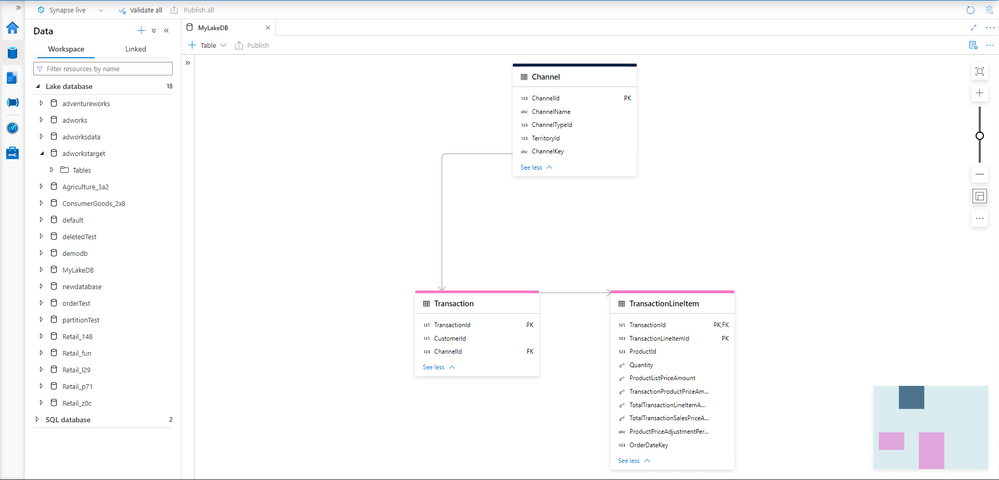The width and height of the screenshot is (999, 480).
Task: Click Validate all
Action: [140, 10]
